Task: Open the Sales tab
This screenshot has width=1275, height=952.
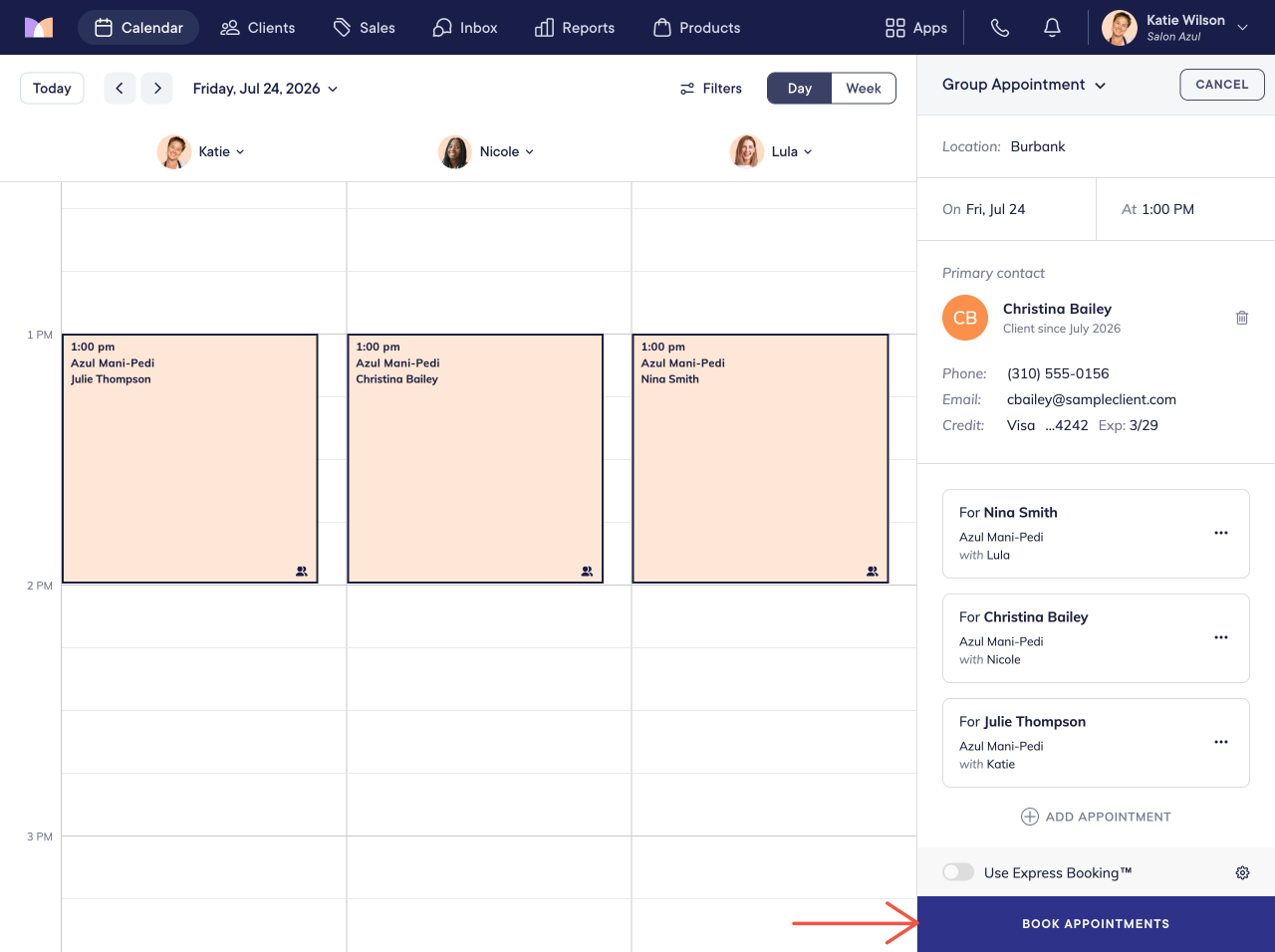Action: click(x=364, y=28)
